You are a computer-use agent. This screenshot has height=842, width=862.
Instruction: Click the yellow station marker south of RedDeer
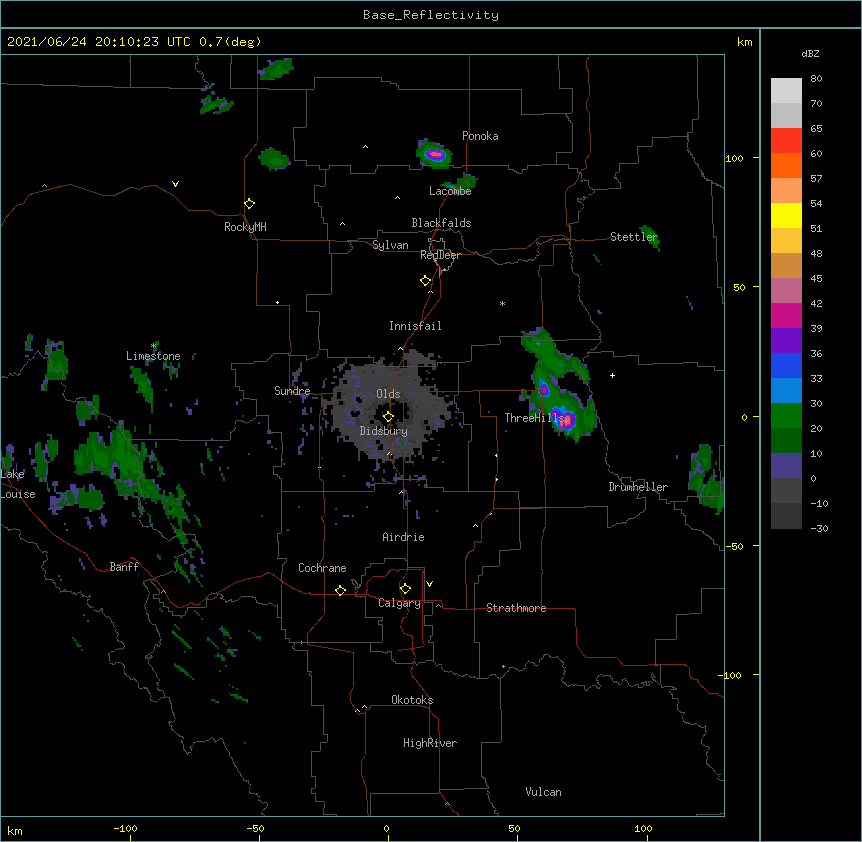(426, 281)
